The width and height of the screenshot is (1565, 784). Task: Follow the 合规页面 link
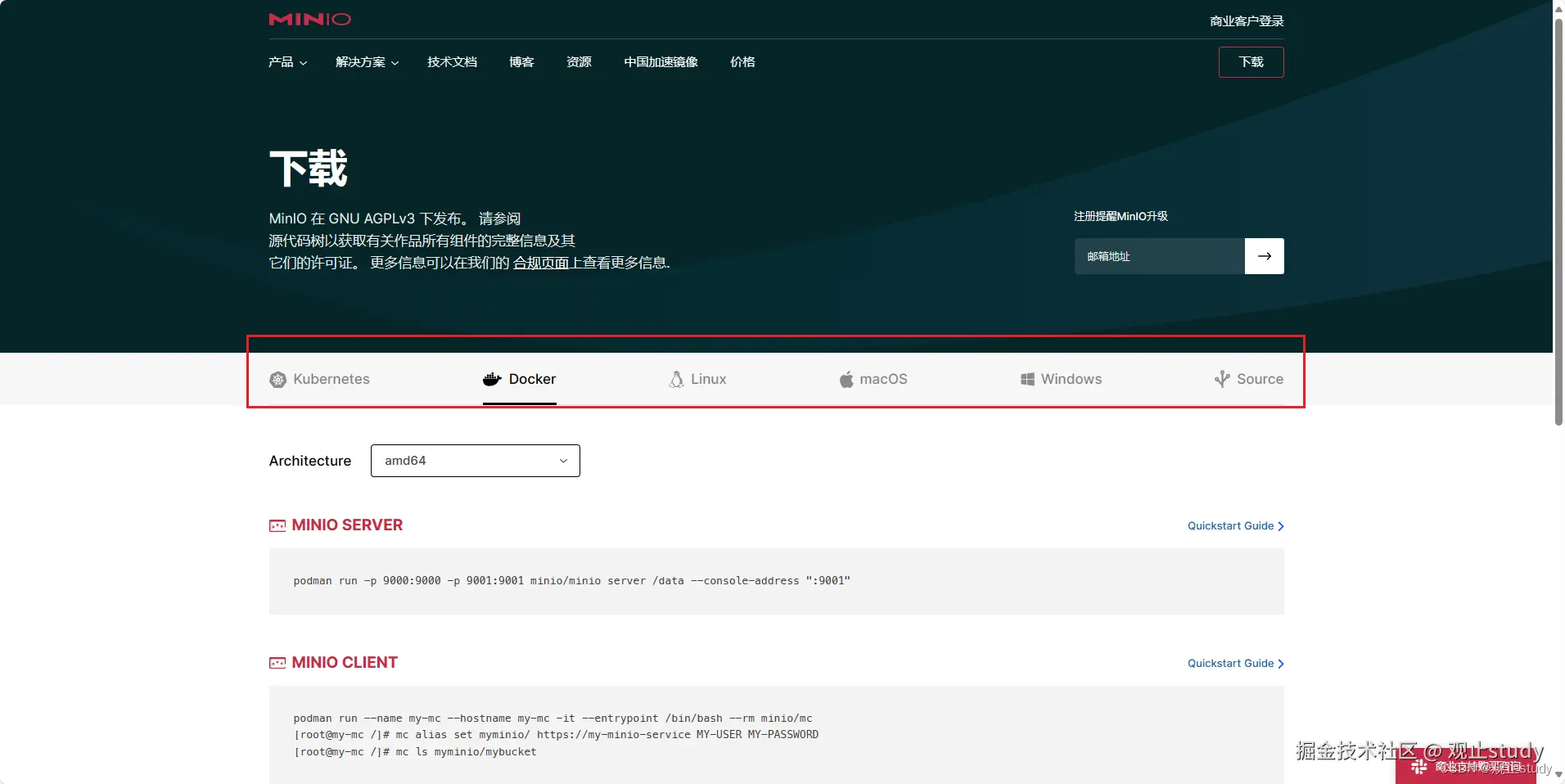pyautogui.click(x=541, y=263)
